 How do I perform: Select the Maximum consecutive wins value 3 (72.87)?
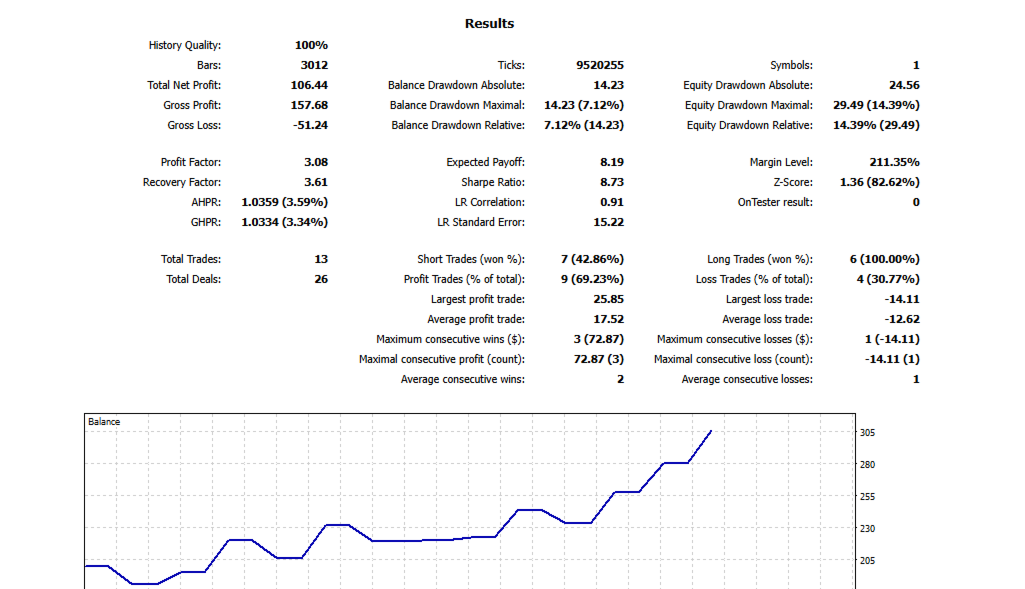[x=599, y=339]
